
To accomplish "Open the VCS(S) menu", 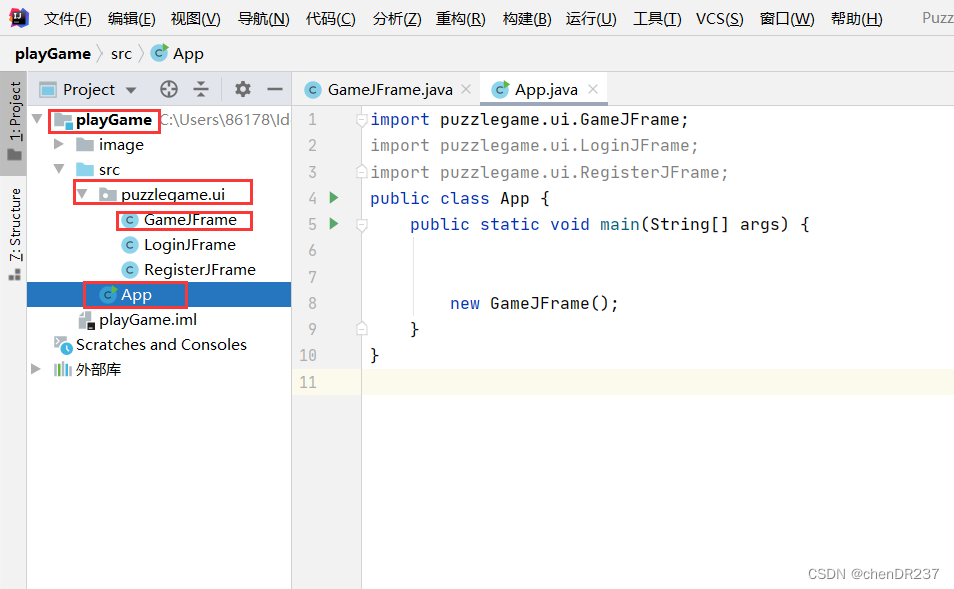I will point(720,19).
